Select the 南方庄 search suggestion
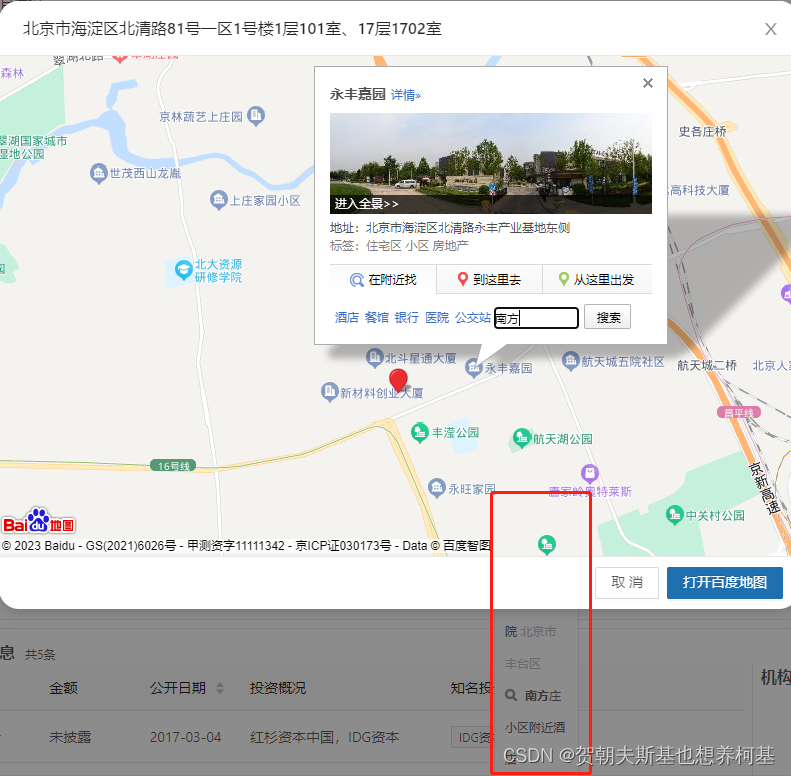 pos(543,695)
